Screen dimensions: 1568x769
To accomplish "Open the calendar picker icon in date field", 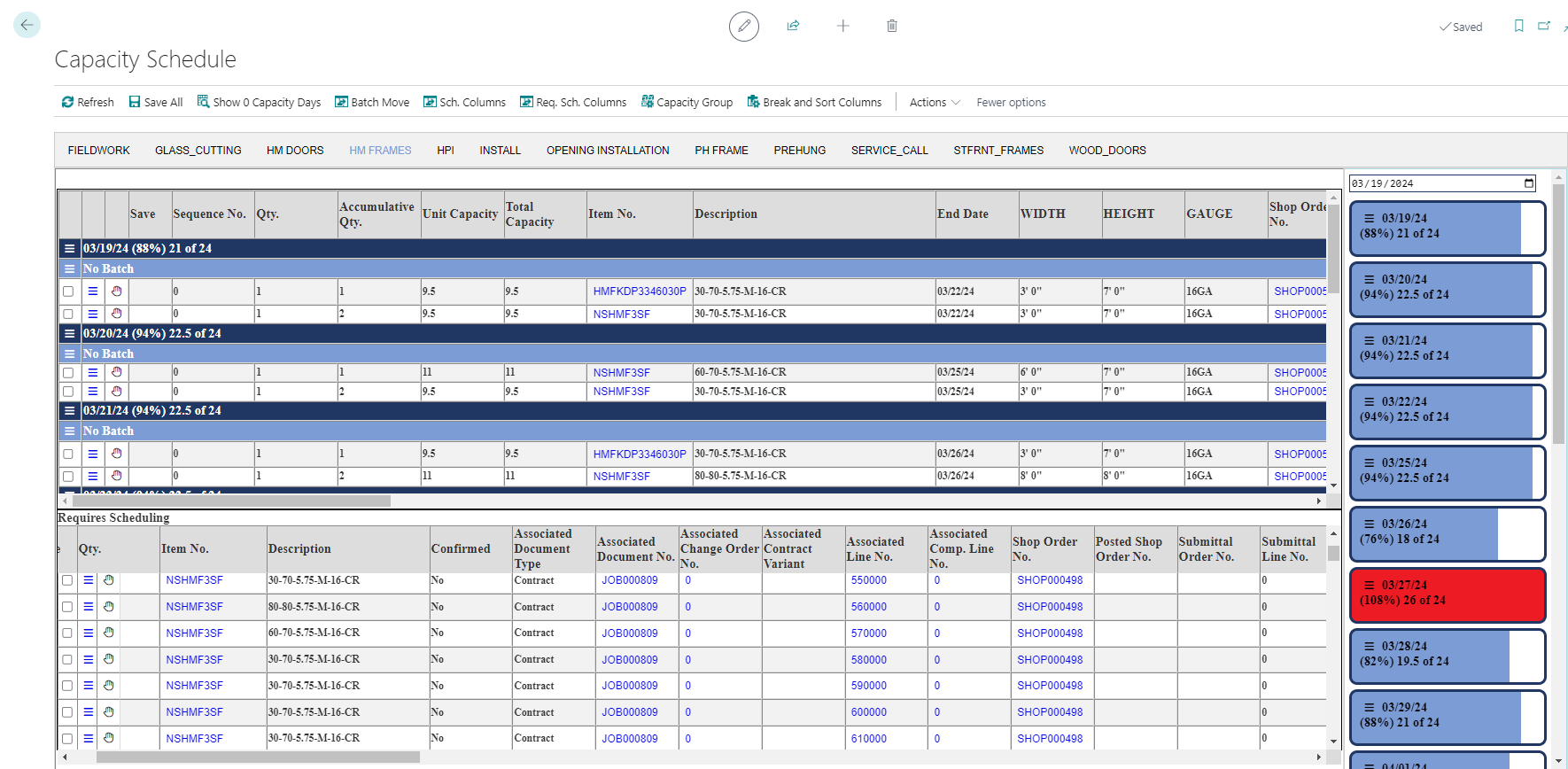I will pos(1529,183).
